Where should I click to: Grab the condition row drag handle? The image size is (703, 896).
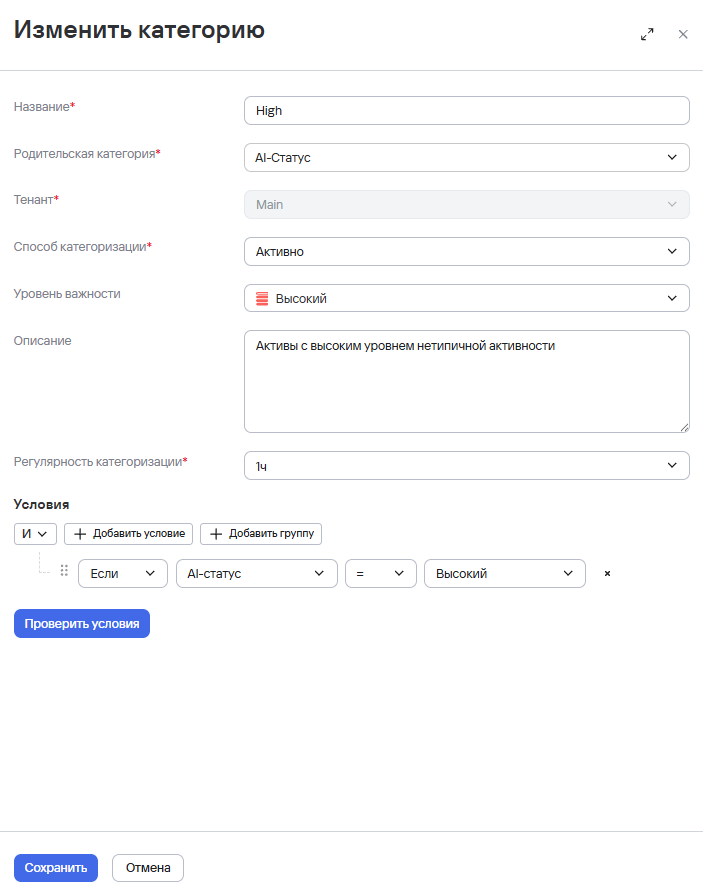coord(64,570)
